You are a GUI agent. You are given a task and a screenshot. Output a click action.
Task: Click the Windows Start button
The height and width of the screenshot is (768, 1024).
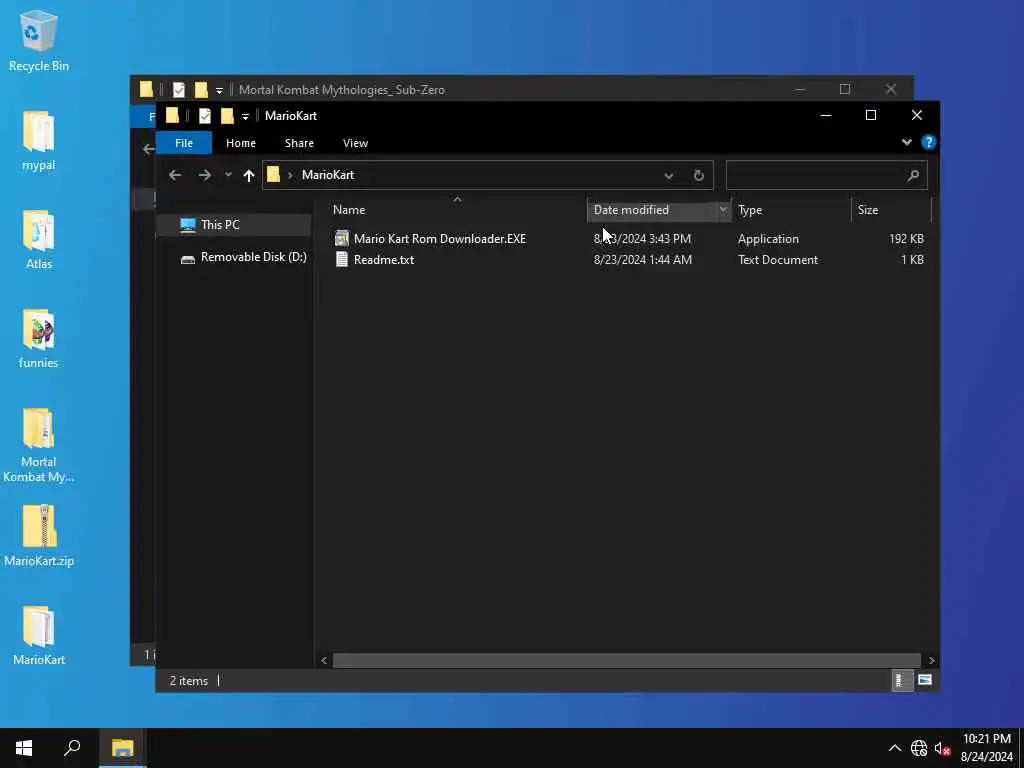point(24,748)
